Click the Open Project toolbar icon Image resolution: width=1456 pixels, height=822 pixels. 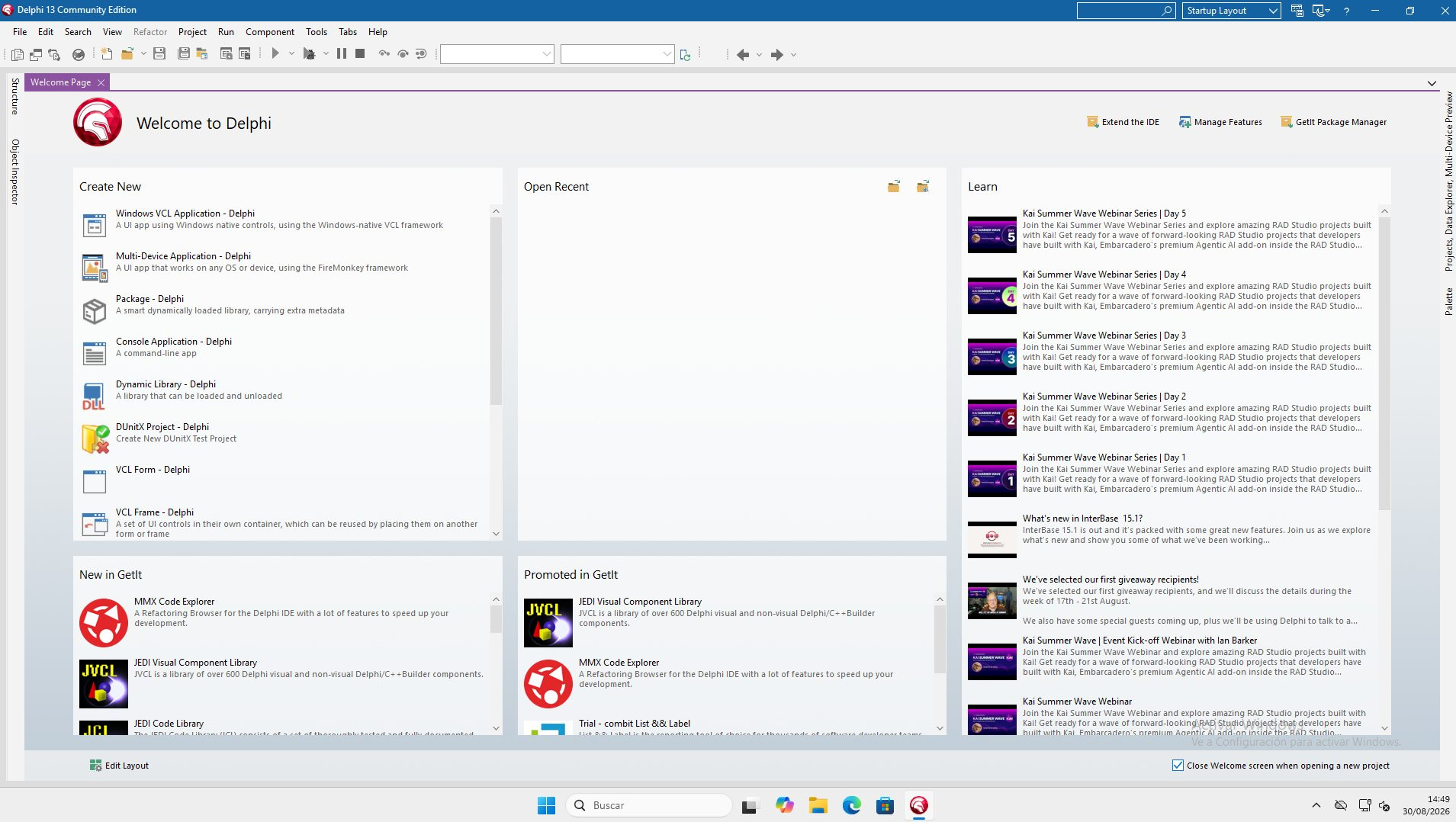[127, 54]
